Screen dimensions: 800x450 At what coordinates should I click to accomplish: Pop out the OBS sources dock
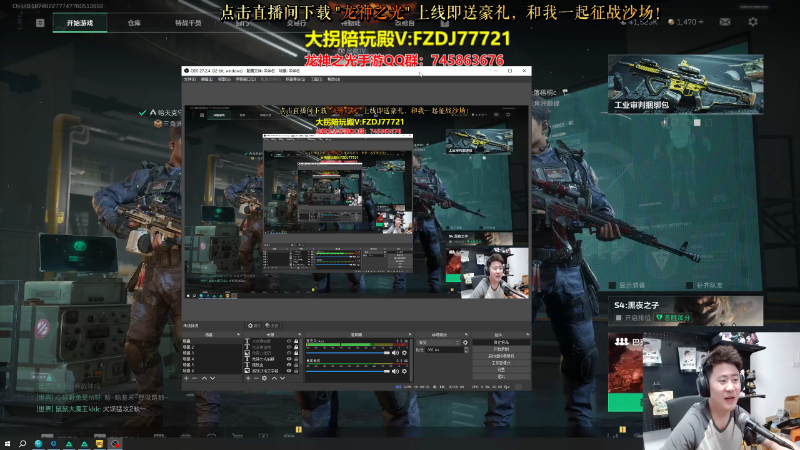[x=299, y=334]
